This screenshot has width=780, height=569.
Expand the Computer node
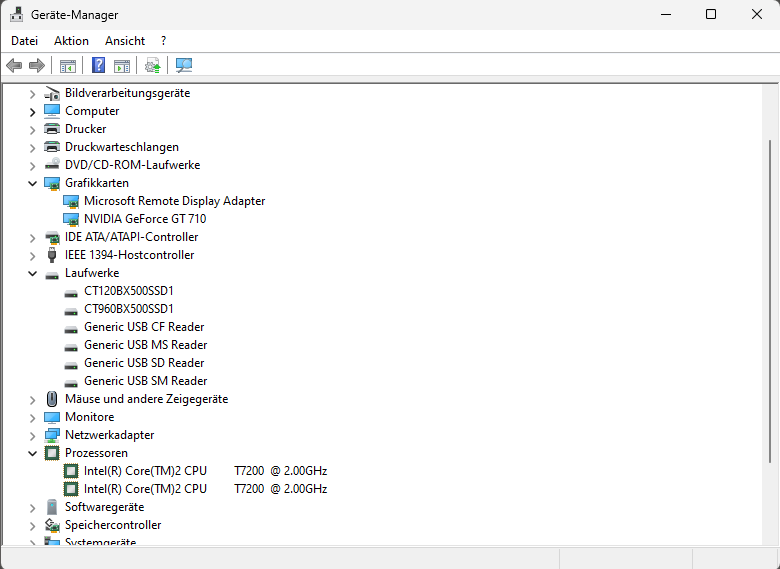(32, 112)
